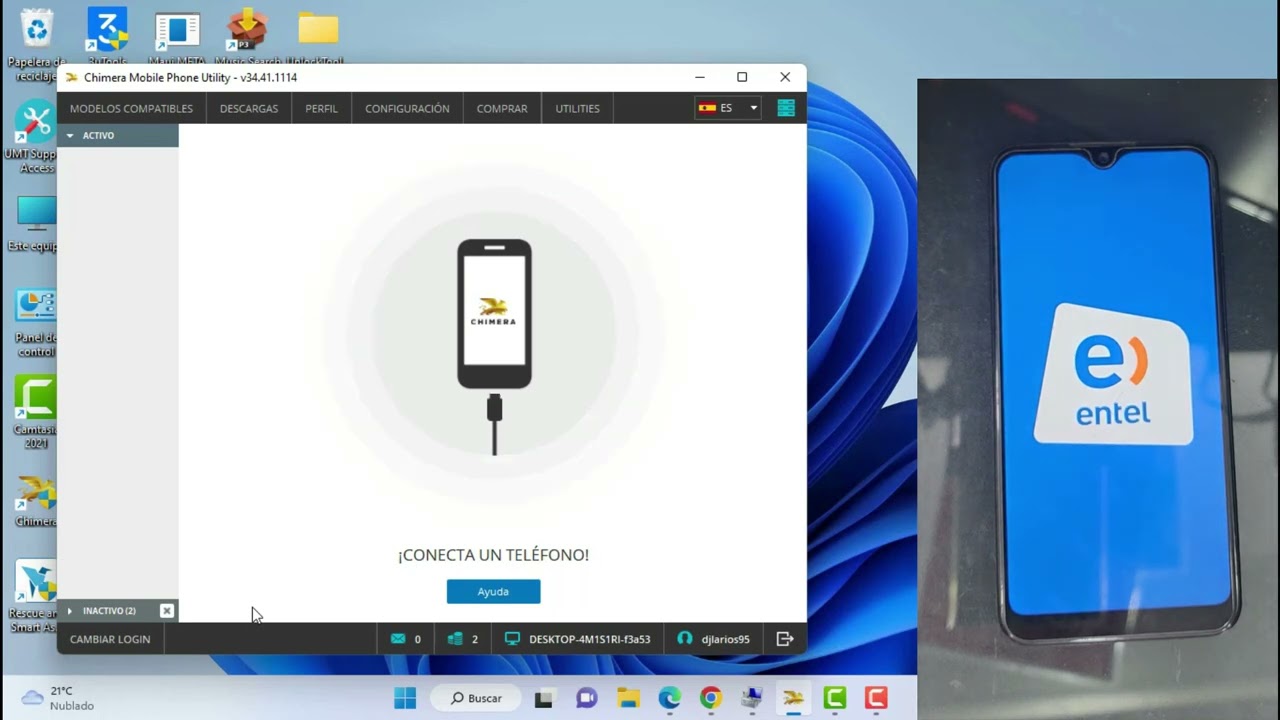Open the Maui META desktop shortcut

(177, 38)
